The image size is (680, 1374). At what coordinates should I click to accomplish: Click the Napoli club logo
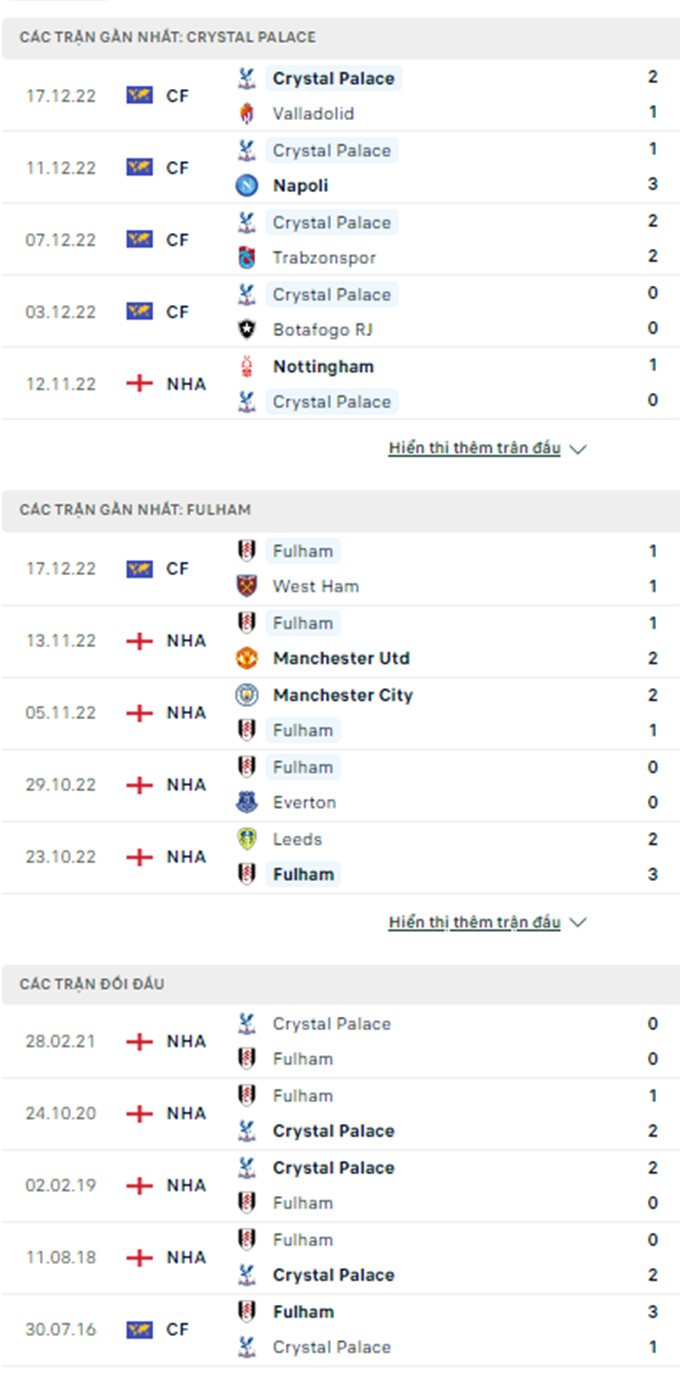[x=246, y=186]
